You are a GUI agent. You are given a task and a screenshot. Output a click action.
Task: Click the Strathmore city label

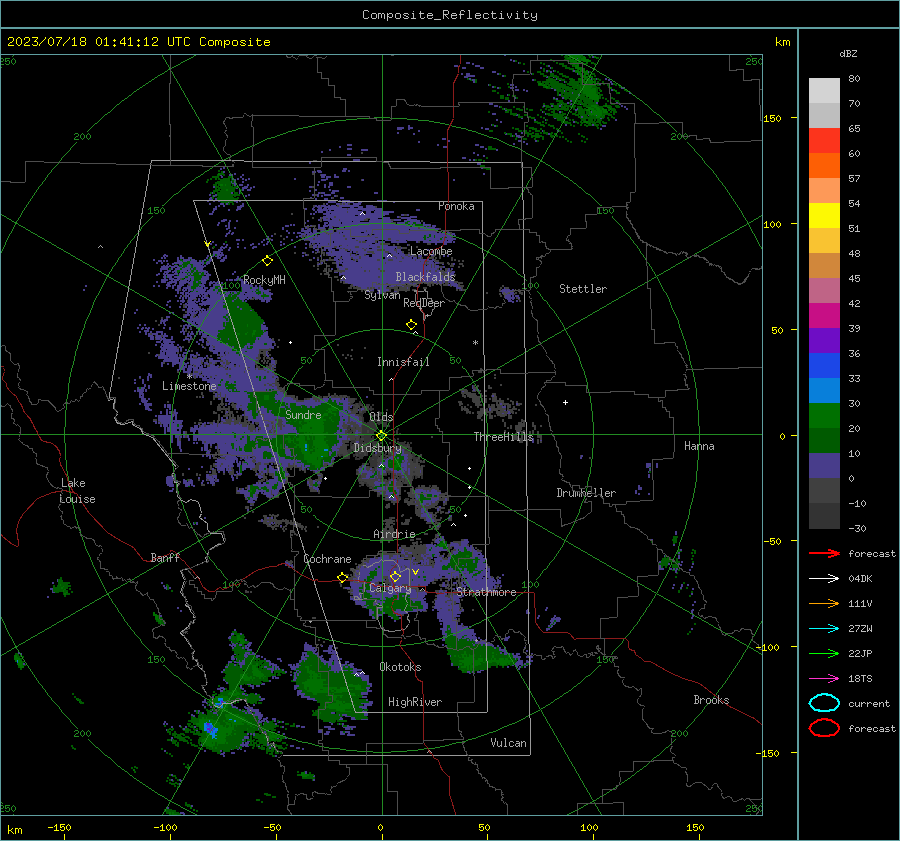(486, 592)
